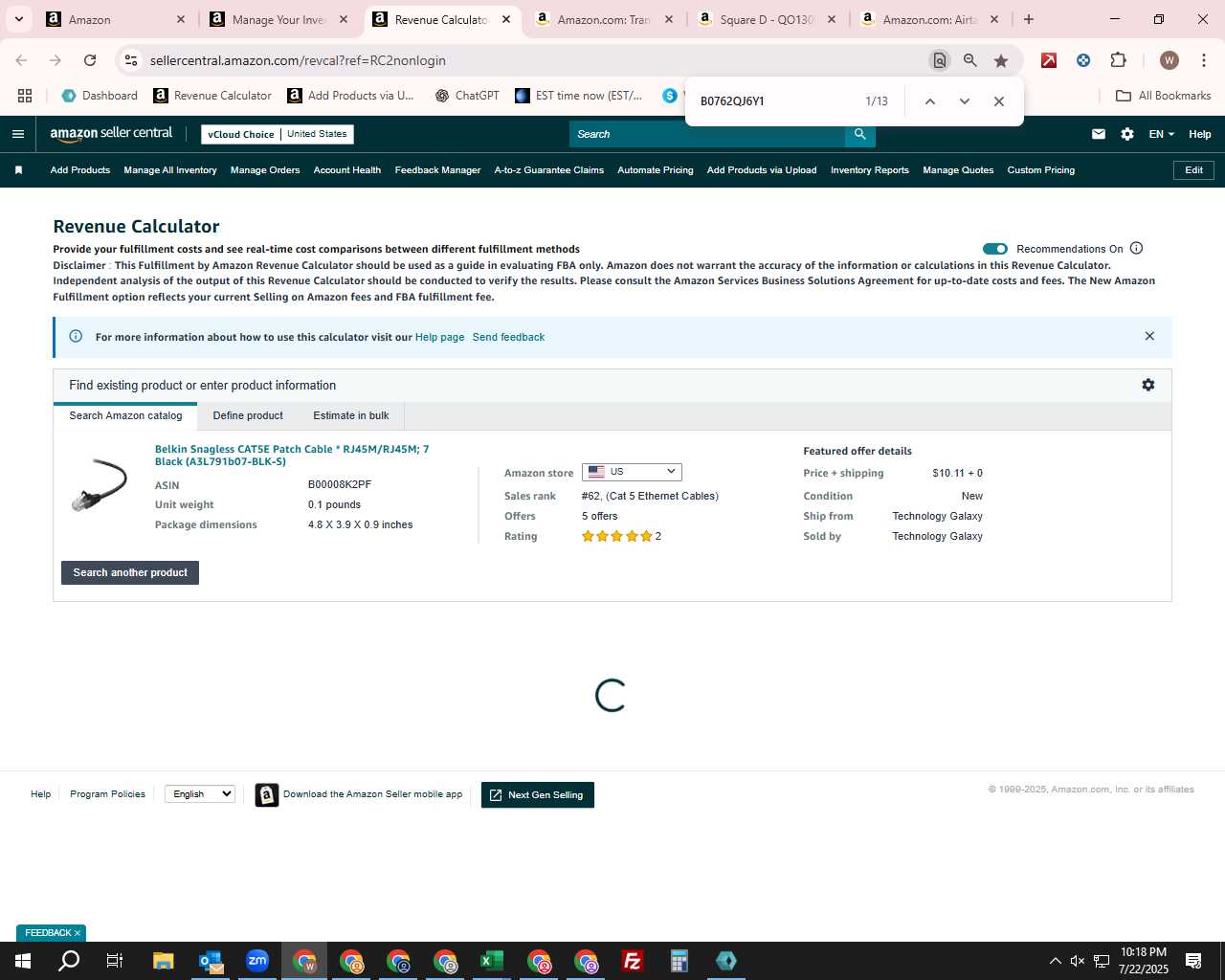The height and width of the screenshot is (980, 1225).
Task: Open the Seller Central hamburger menu
Action: point(17,134)
